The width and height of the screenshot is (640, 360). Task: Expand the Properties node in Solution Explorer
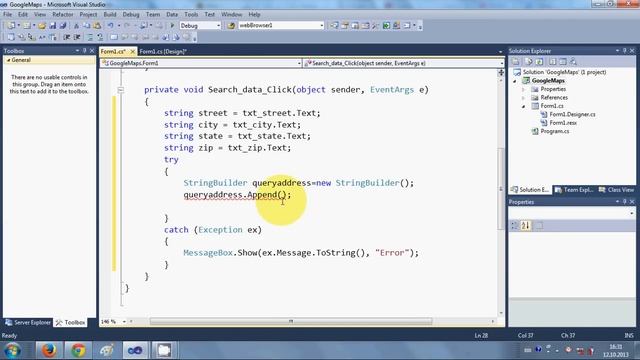tap(524, 89)
